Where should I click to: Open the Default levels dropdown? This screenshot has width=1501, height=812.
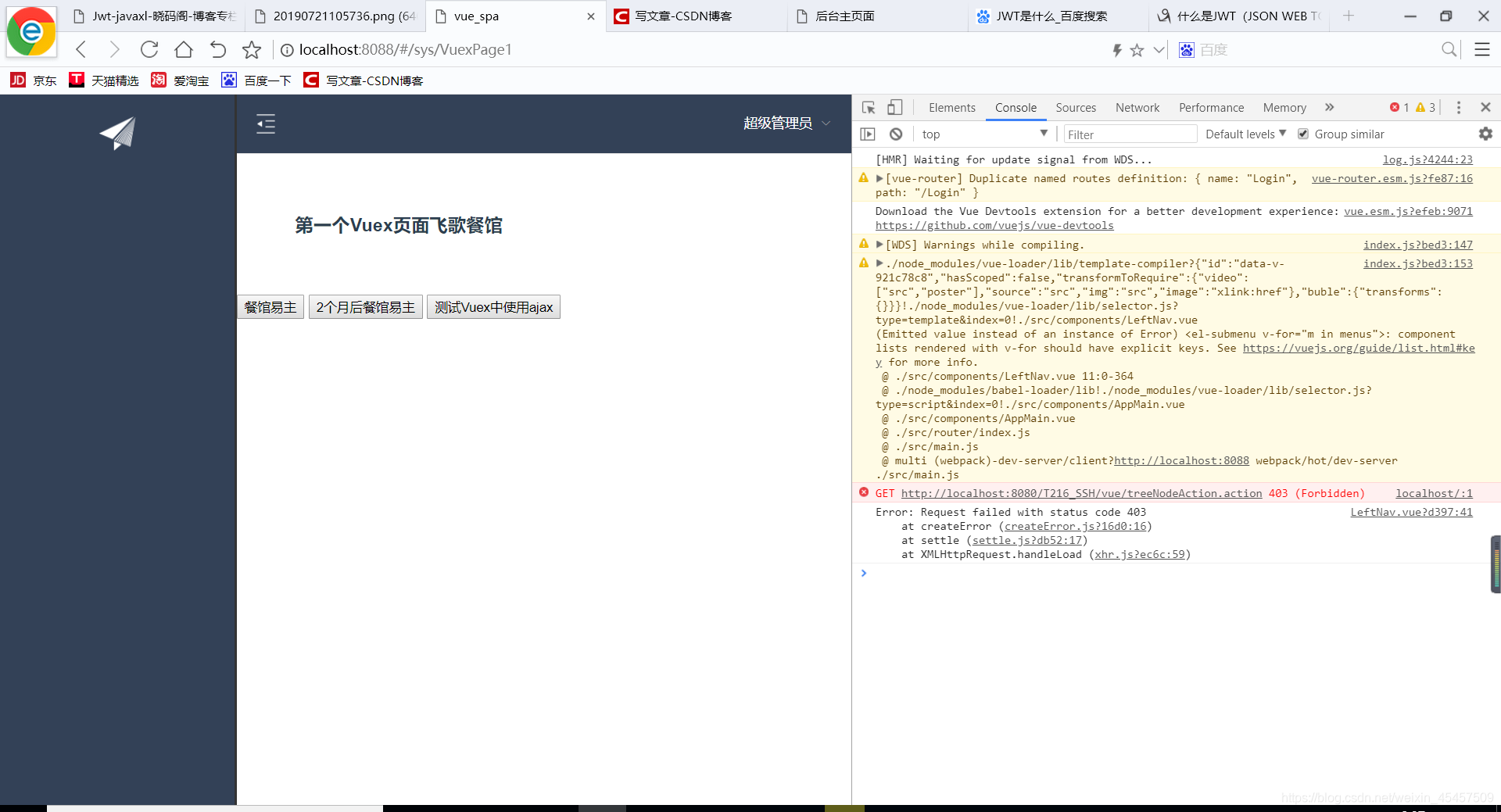[x=1245, y=134]
